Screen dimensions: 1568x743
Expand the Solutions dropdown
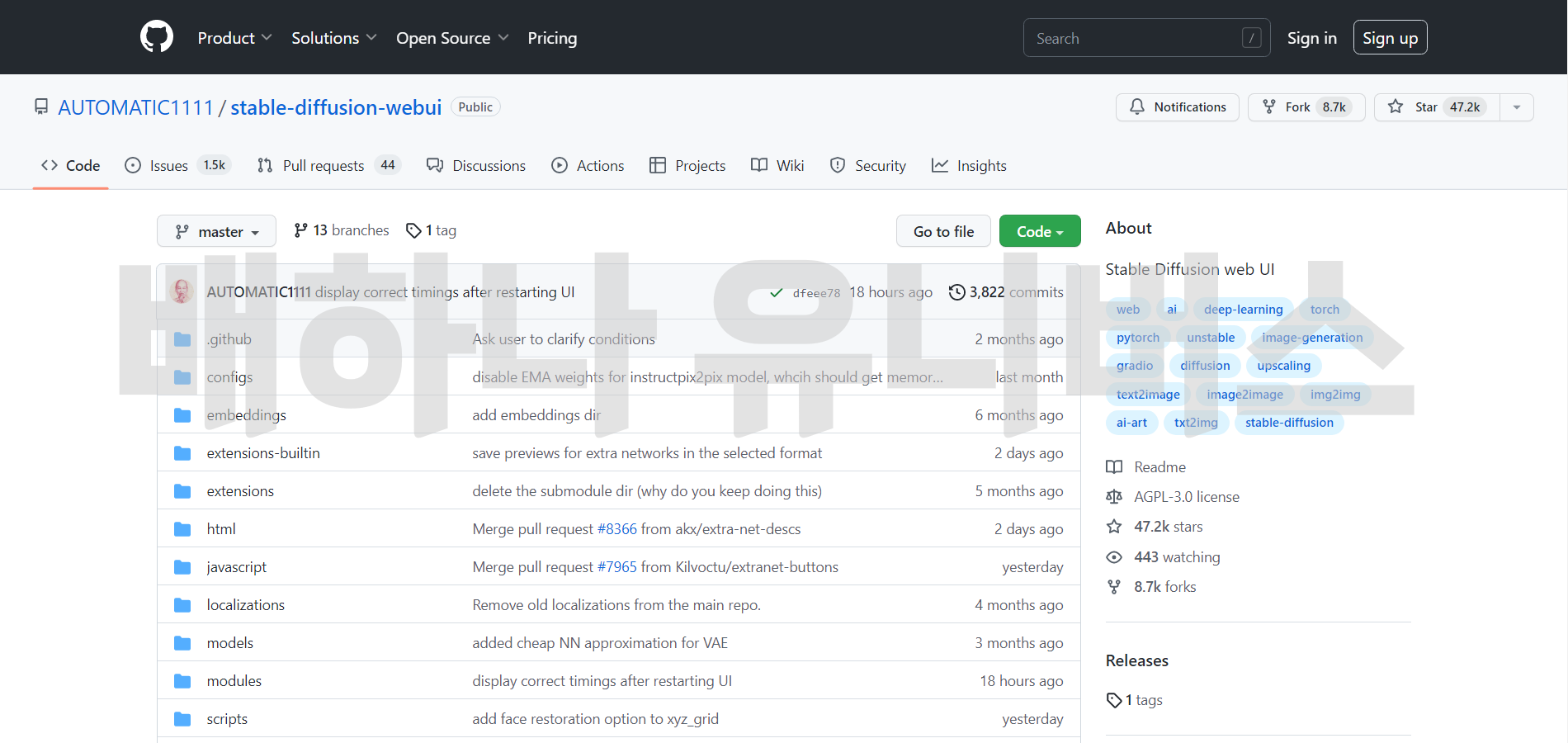tap(333, 38)
